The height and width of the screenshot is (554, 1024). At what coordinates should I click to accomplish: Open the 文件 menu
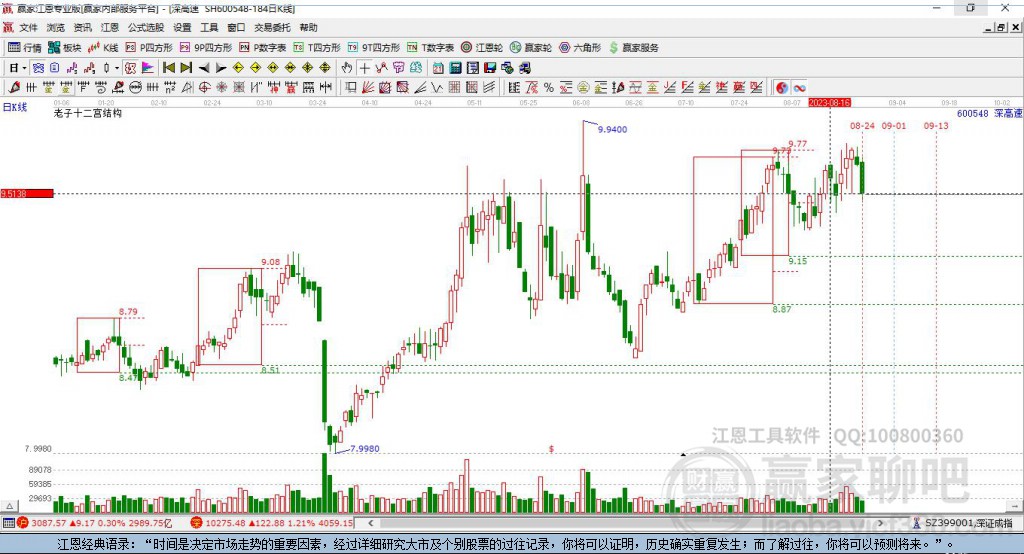(x=28, y=27)
